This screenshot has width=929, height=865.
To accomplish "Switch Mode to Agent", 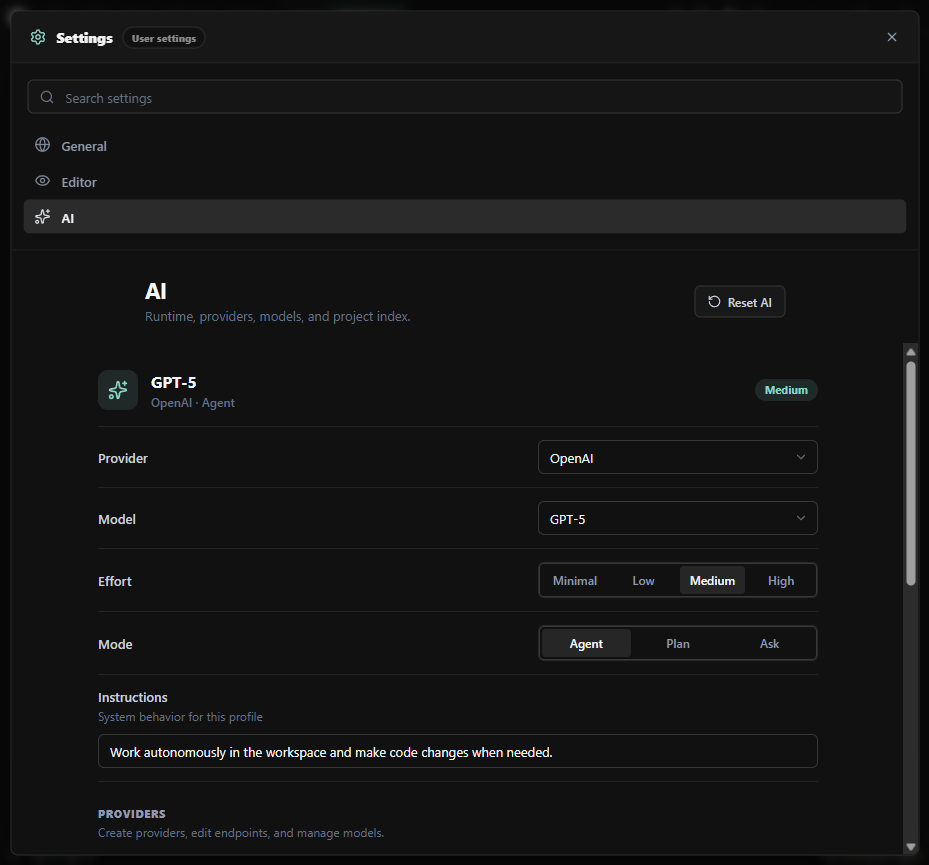I will pos(586,643).
